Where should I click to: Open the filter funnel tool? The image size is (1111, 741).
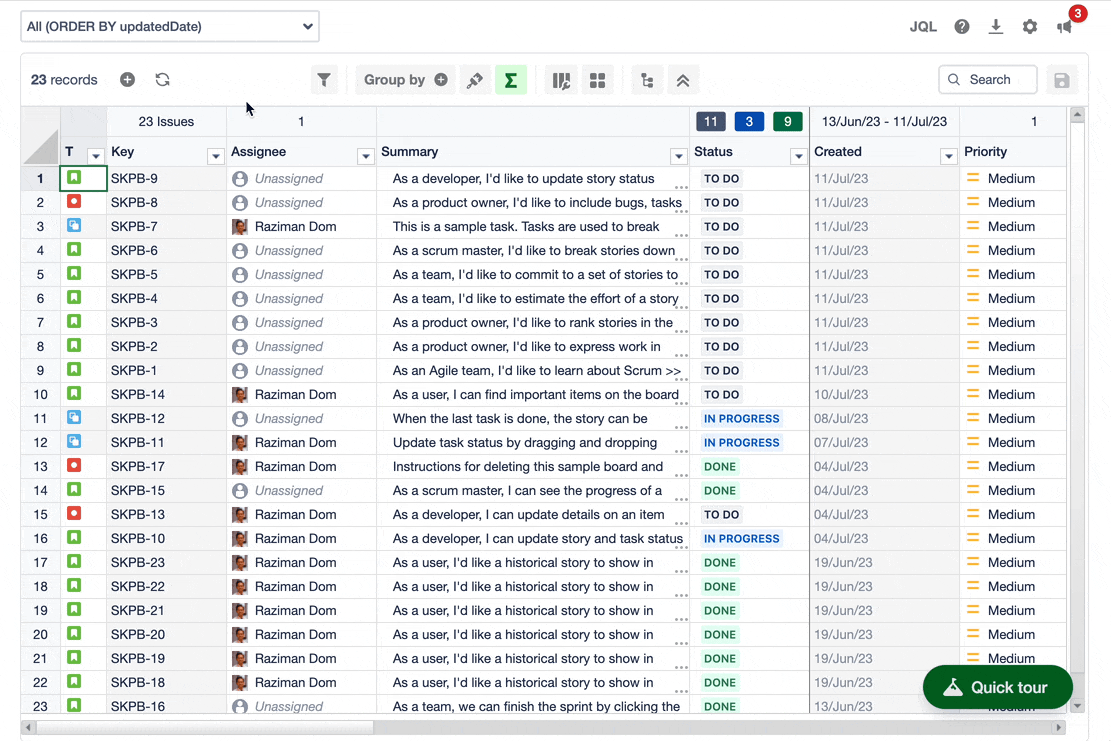[x=324, y=80]
